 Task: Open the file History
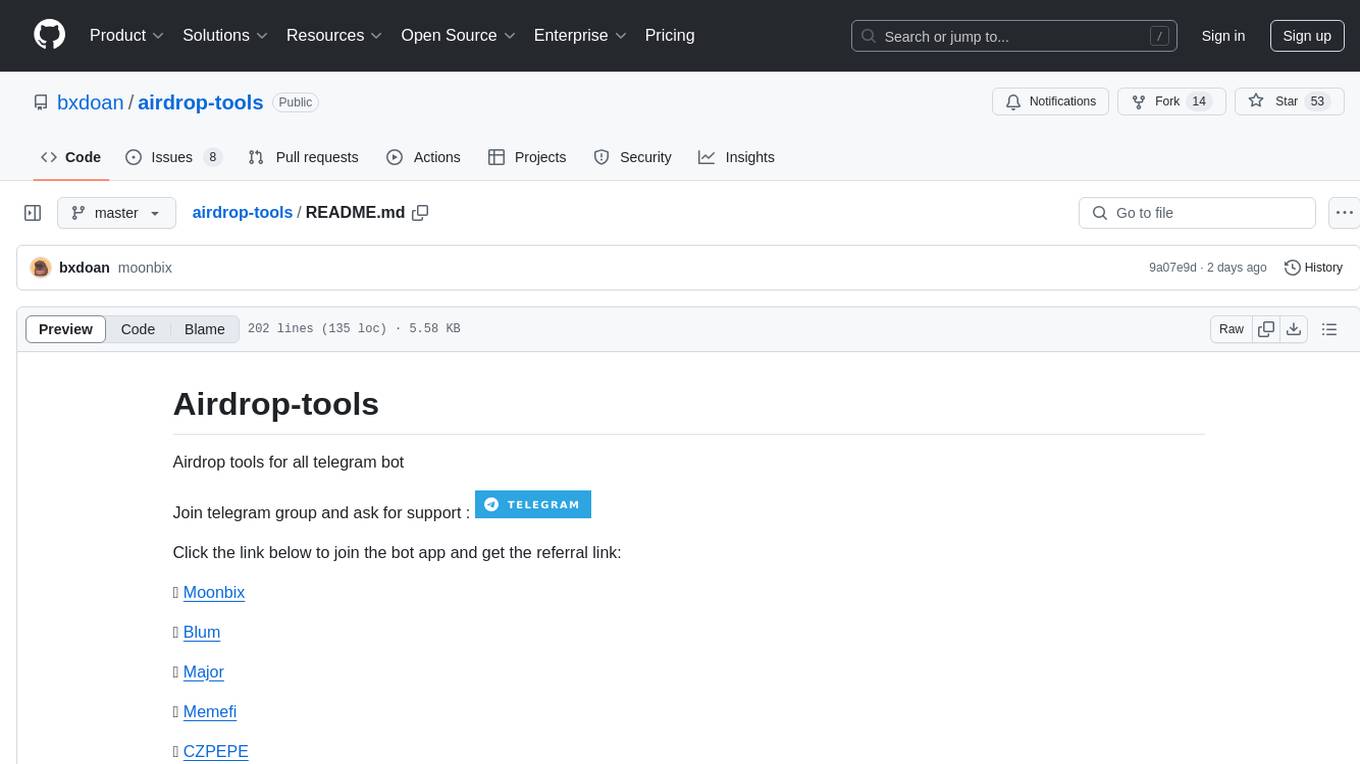click(1313, 268)
